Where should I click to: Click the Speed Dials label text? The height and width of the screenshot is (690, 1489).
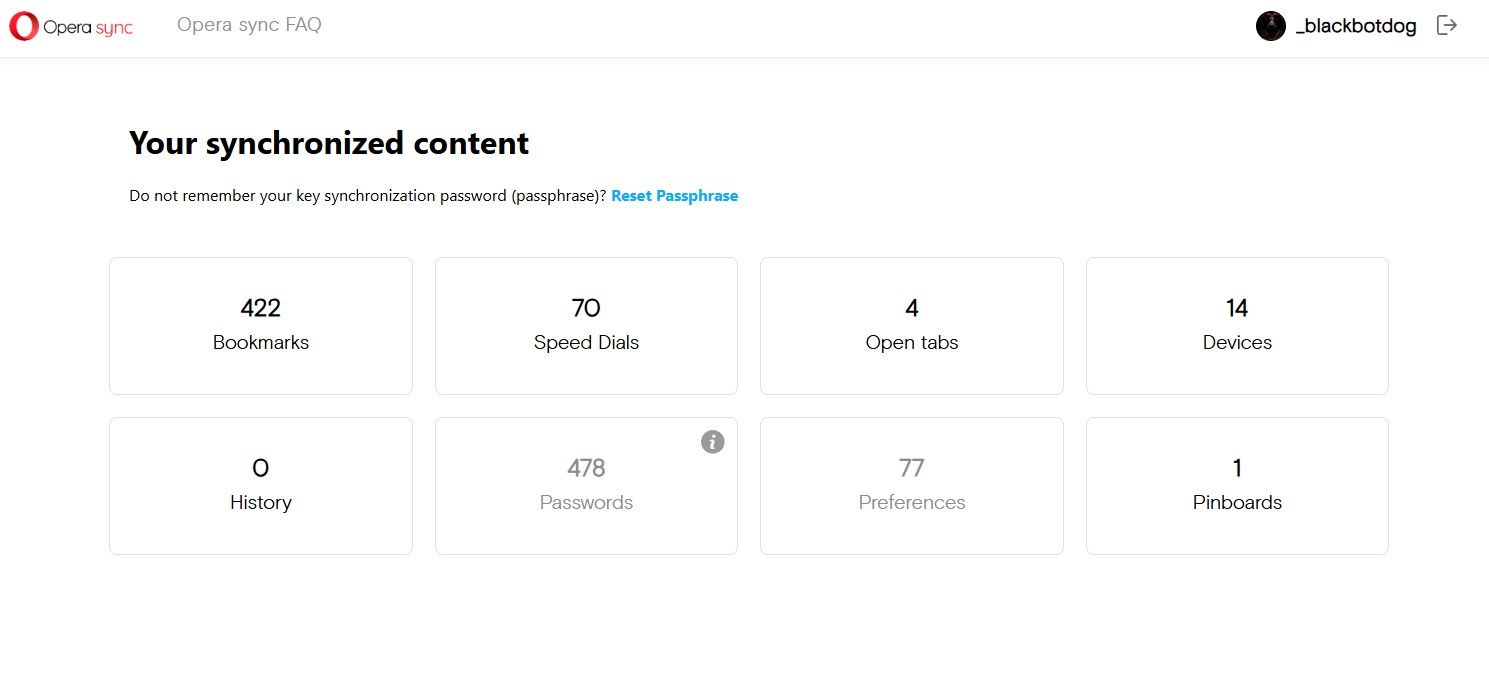tap(586, 342)
